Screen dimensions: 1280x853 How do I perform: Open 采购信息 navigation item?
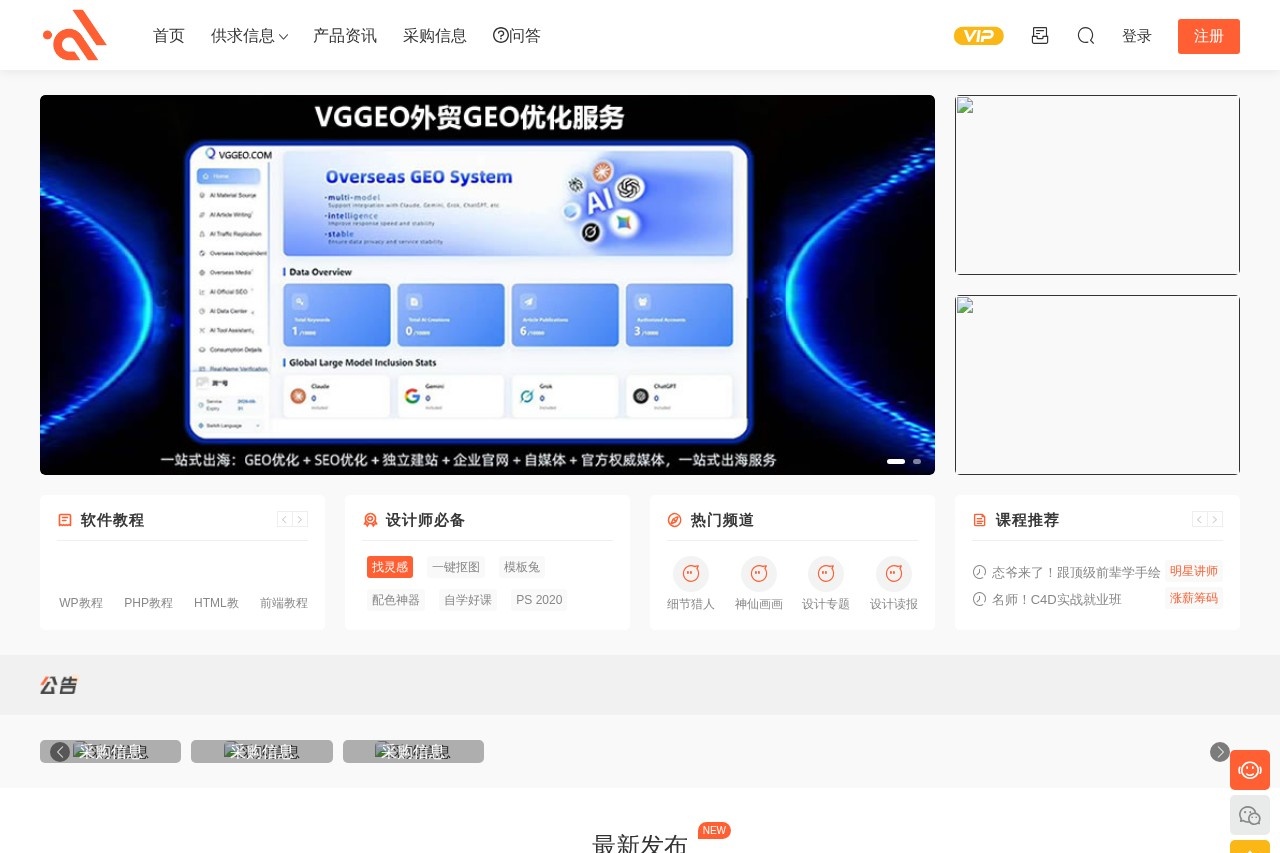[x=435, y=36]
